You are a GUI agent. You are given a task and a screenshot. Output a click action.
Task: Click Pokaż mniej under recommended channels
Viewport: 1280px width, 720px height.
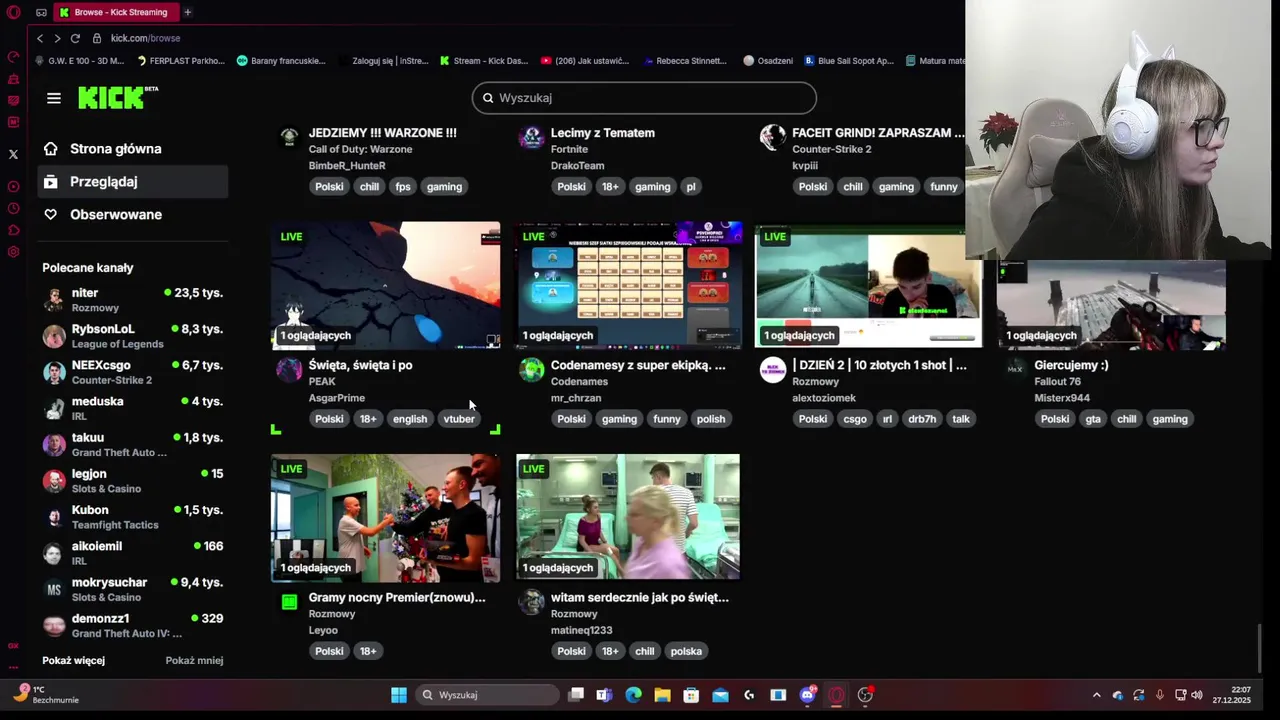point(194,661)
